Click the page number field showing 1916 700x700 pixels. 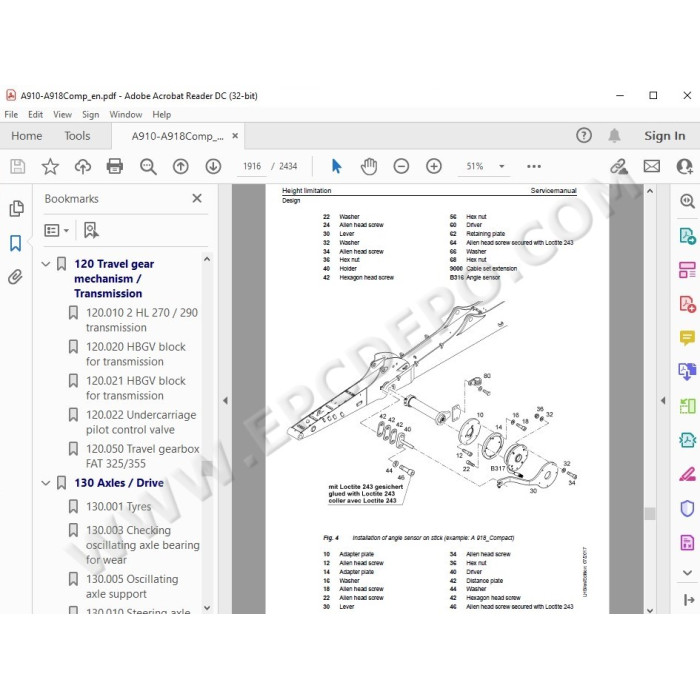click(x=252, y=167)
